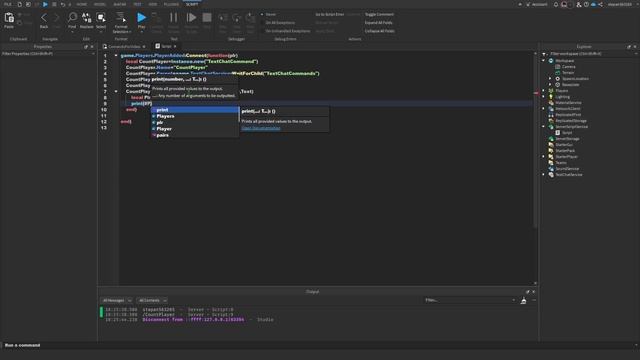Expand the TextChatService node
Screen dimensions: 640x360
543,175
